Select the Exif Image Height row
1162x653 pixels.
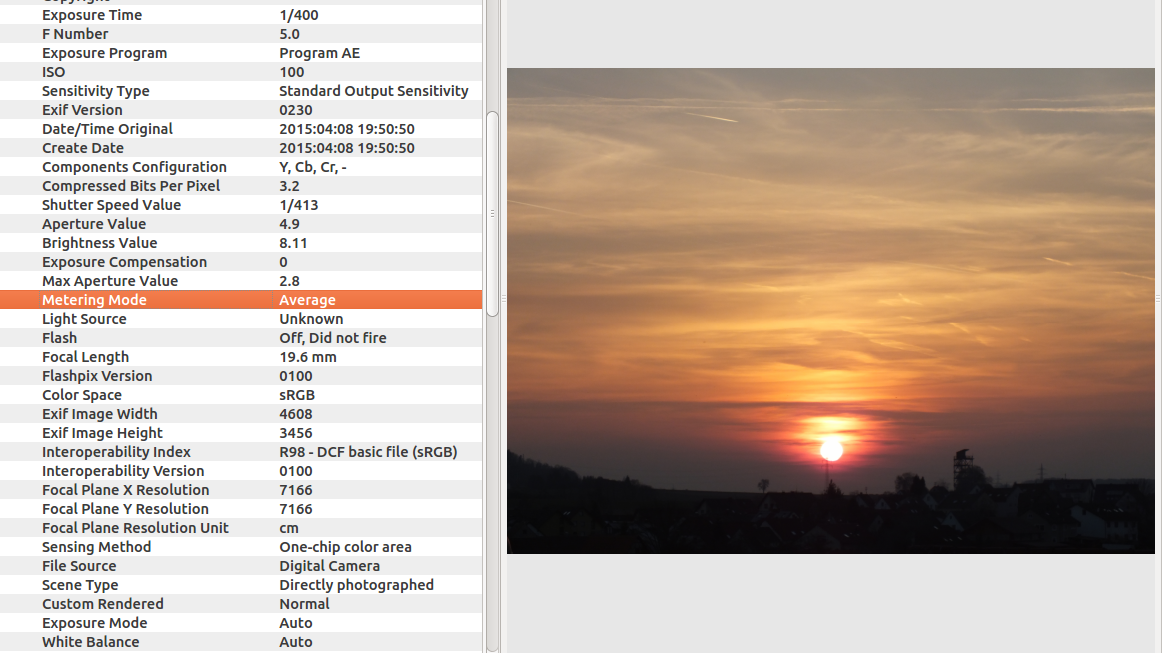pos(241,433)
